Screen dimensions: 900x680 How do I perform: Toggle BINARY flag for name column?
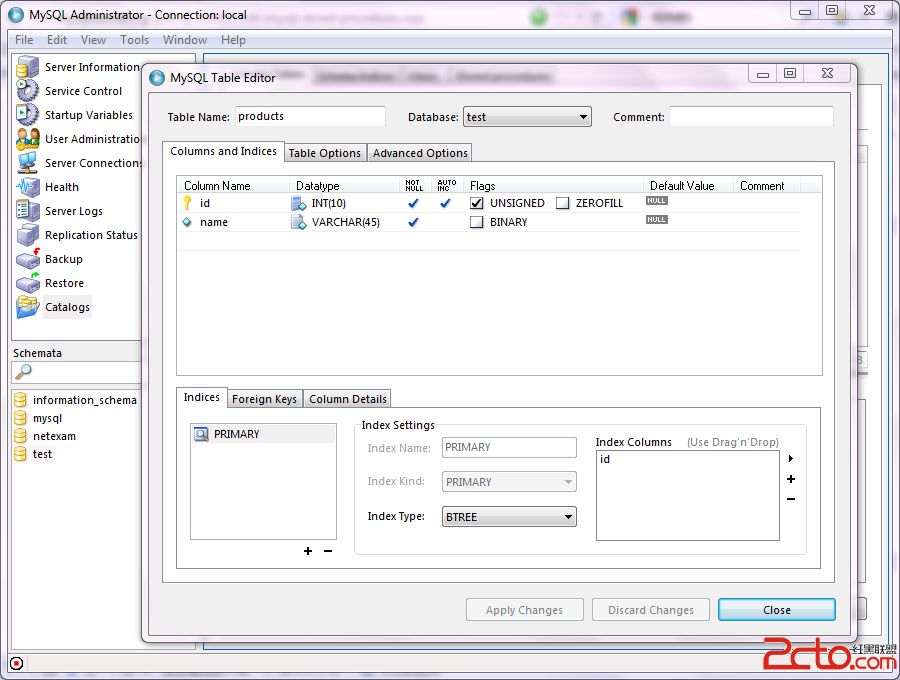tap(476, 222)
